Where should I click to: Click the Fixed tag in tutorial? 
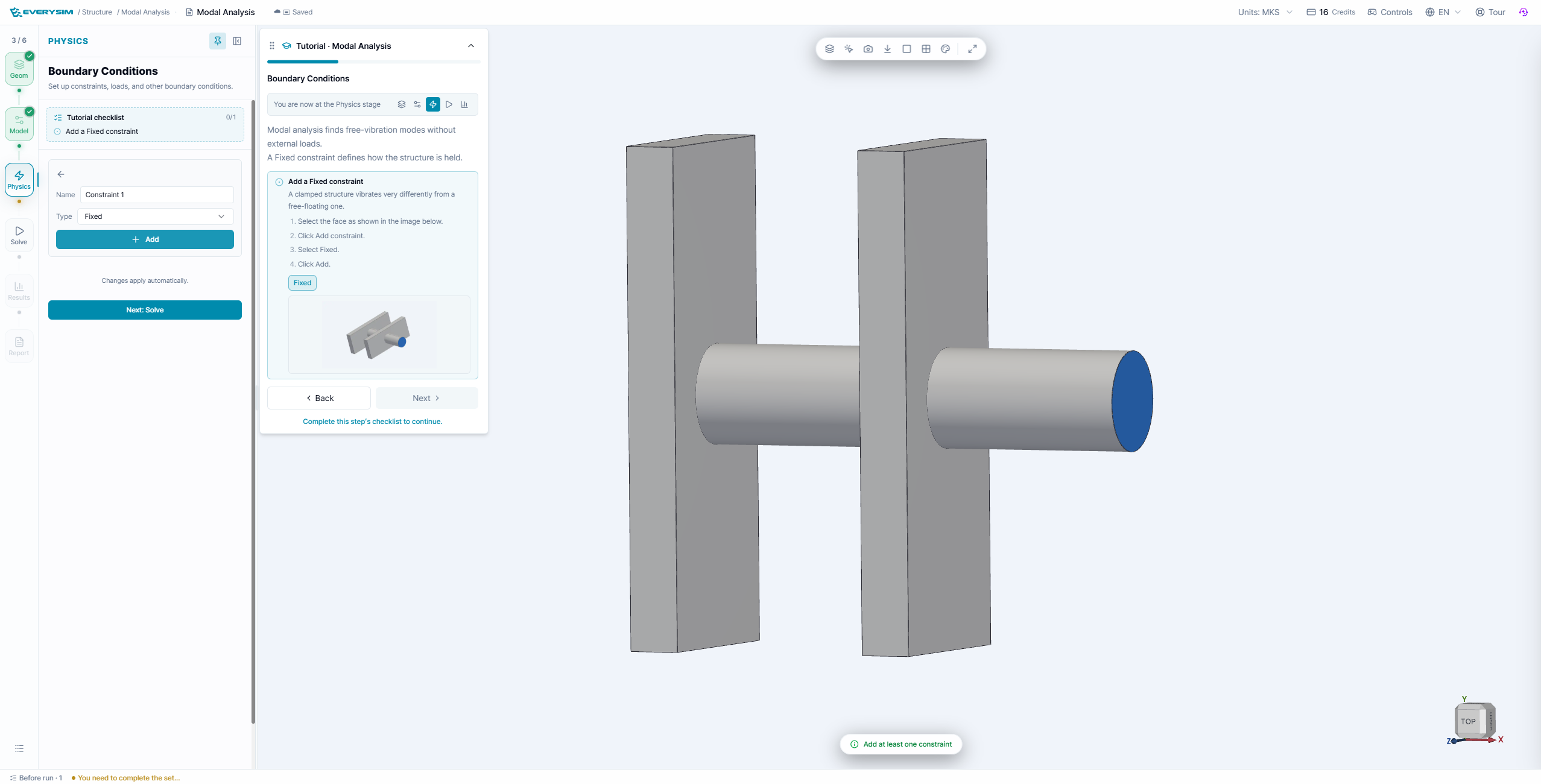coord(302,283)
